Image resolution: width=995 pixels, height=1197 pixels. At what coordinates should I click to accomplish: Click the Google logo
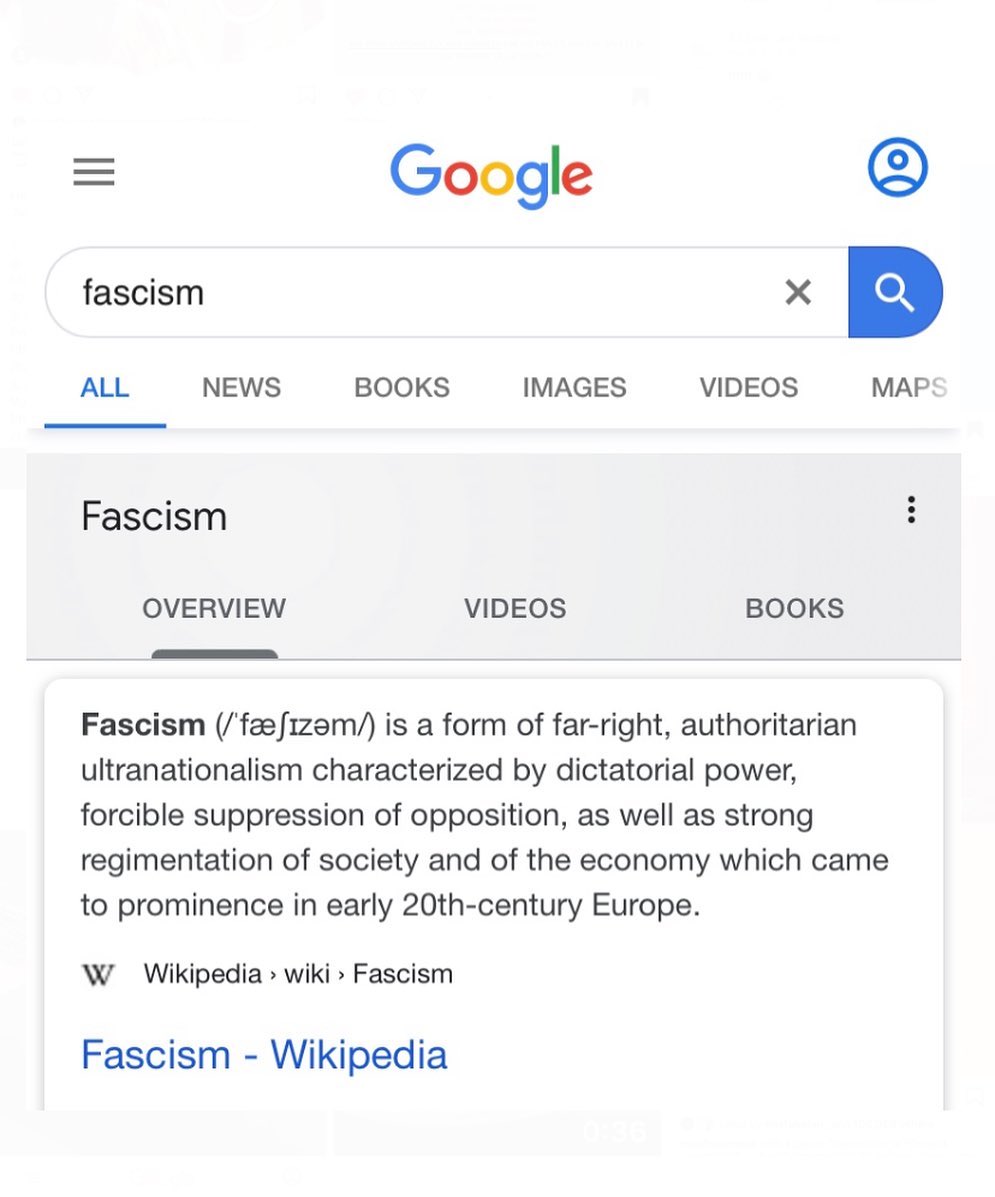(491, 175)
